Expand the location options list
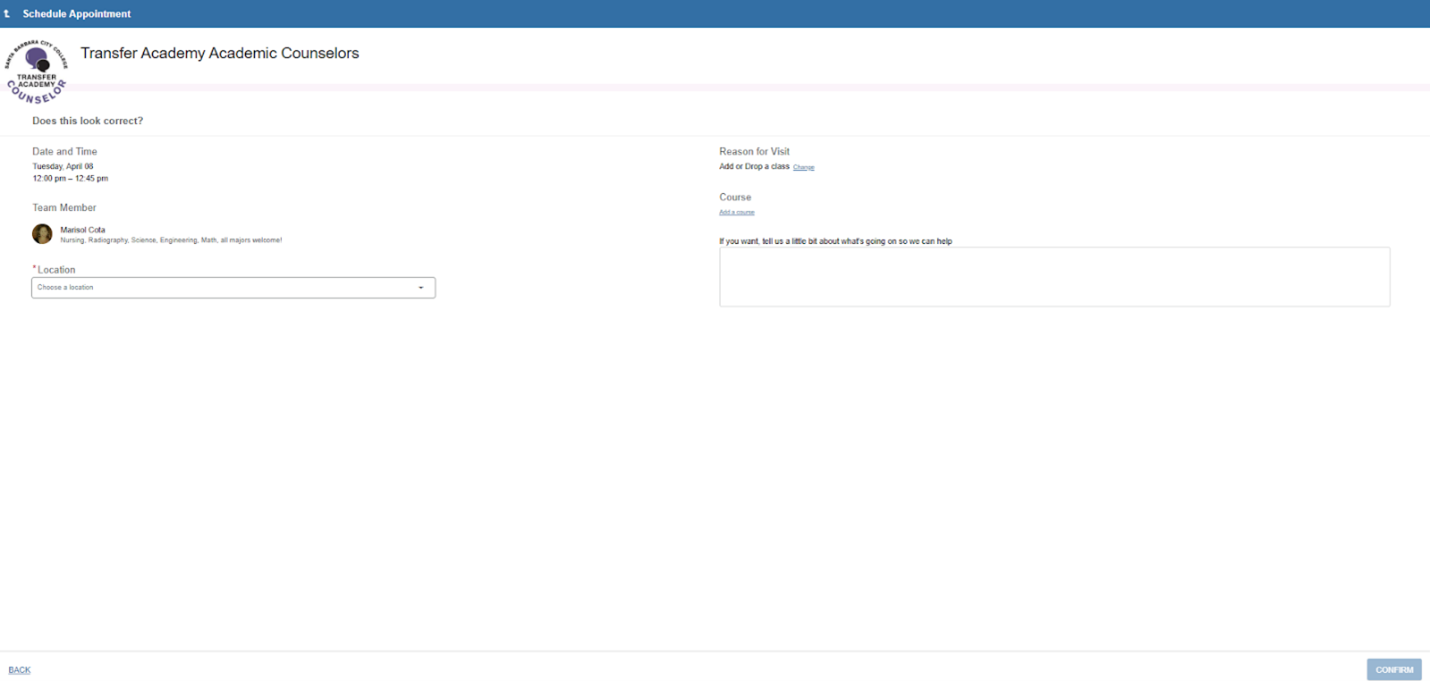Screen dimensions: 1430x681 [x=233, y=287]
